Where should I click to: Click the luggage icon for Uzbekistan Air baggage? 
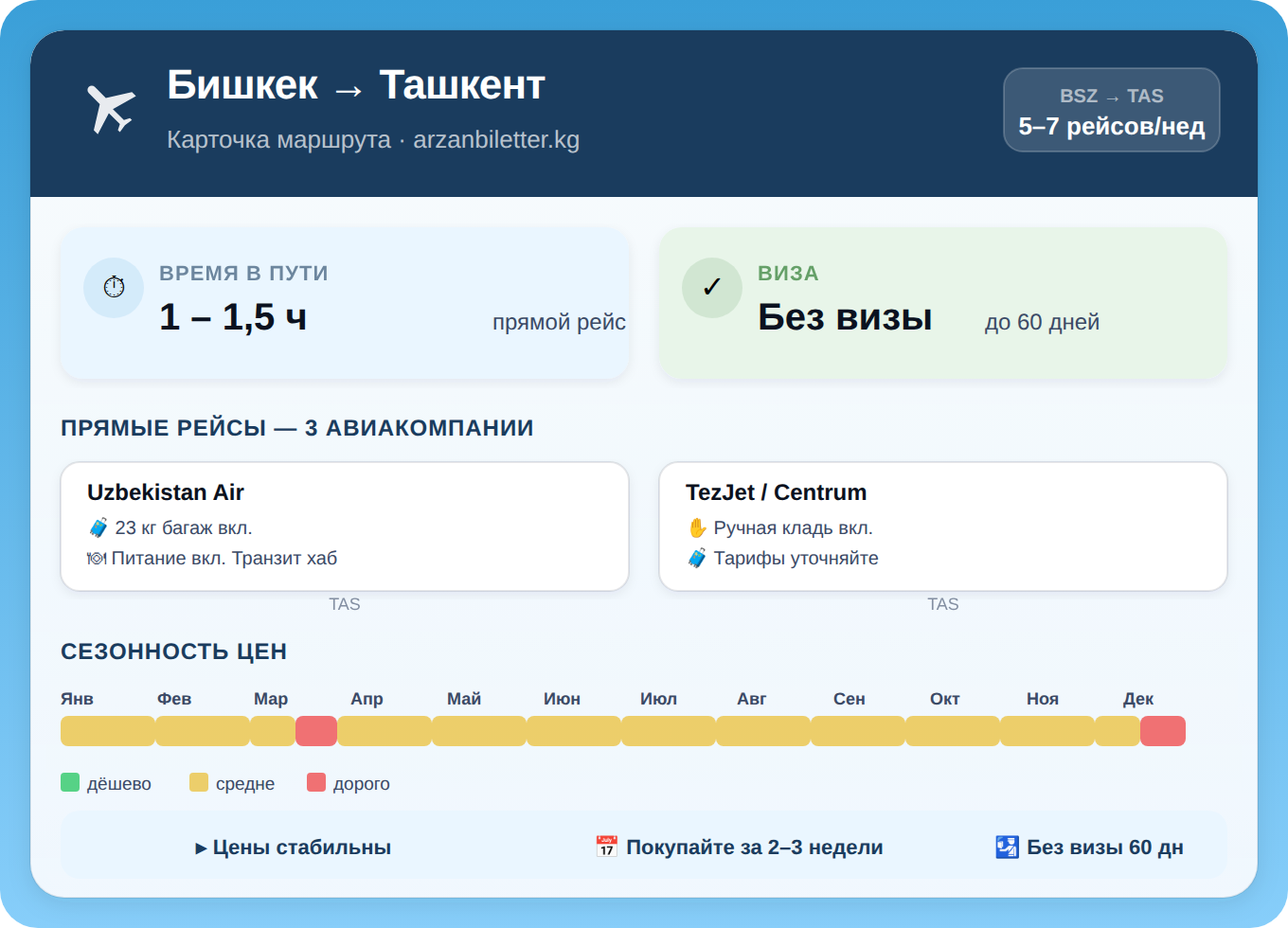coord(98,527)
